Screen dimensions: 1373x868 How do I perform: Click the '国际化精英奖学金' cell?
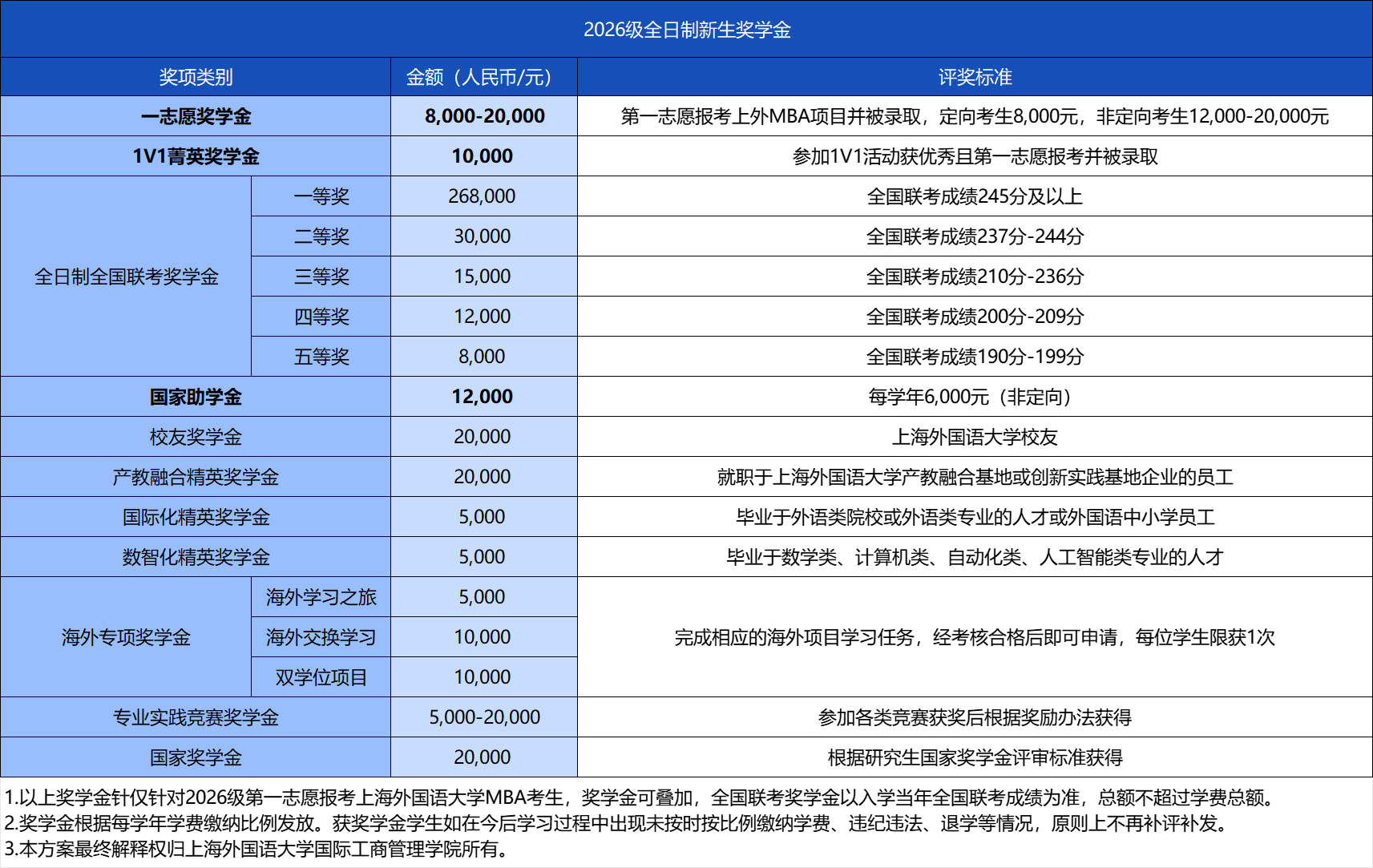(196, 517)
